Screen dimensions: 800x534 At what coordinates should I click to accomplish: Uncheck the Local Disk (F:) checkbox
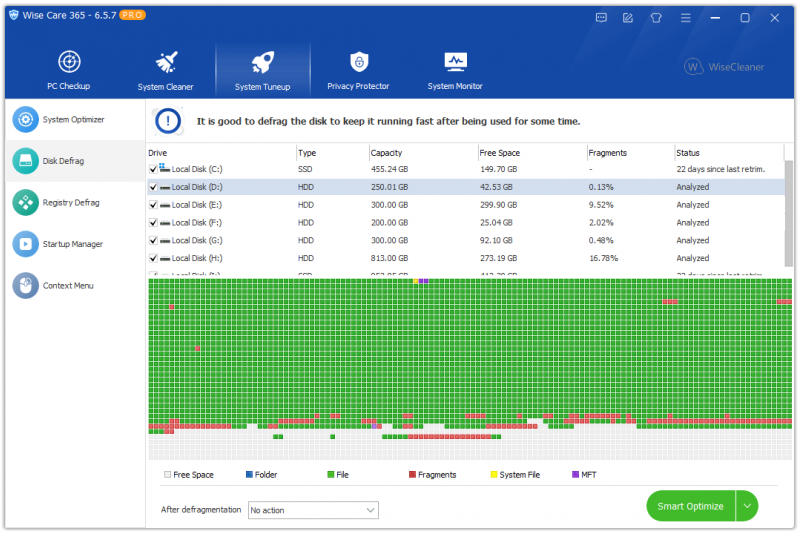click(153, 223)
